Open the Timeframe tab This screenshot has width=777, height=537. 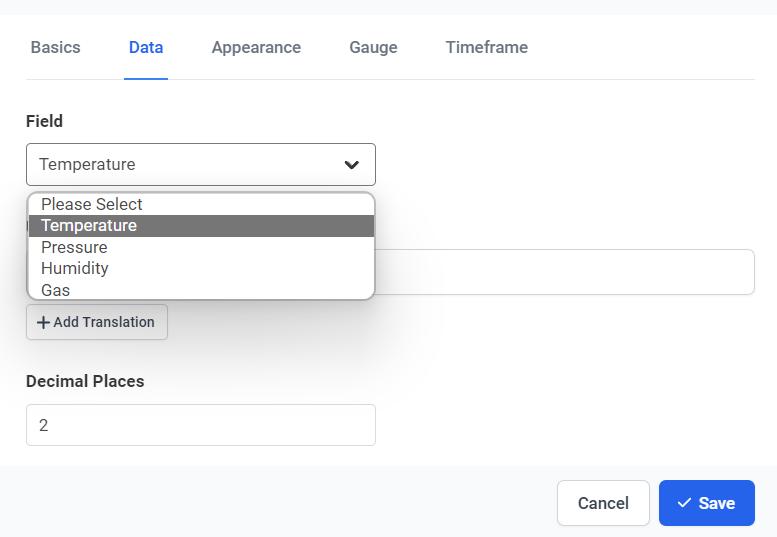[487, 47]
